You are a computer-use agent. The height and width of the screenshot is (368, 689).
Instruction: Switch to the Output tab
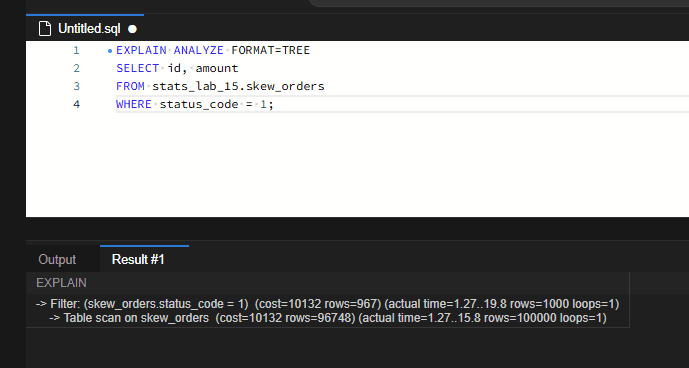(57, 259)
